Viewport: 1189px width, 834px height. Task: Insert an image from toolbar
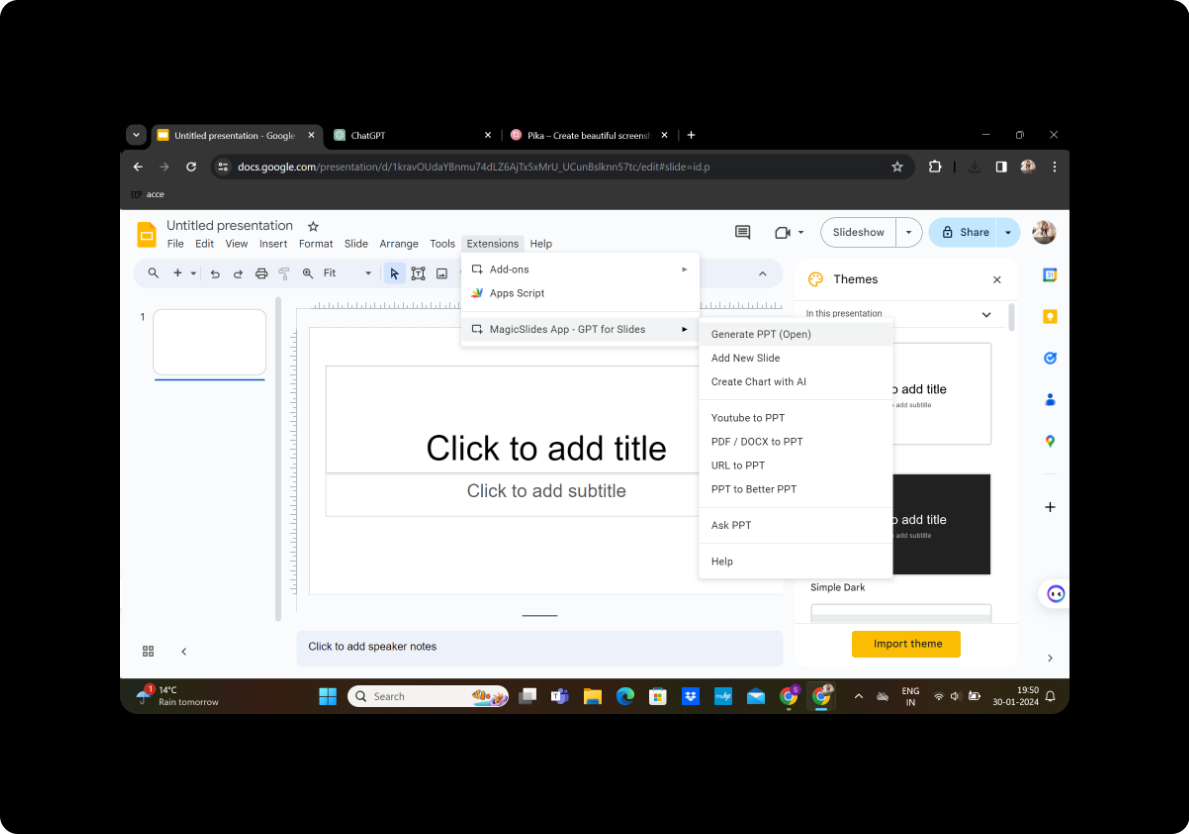[441, 274]
